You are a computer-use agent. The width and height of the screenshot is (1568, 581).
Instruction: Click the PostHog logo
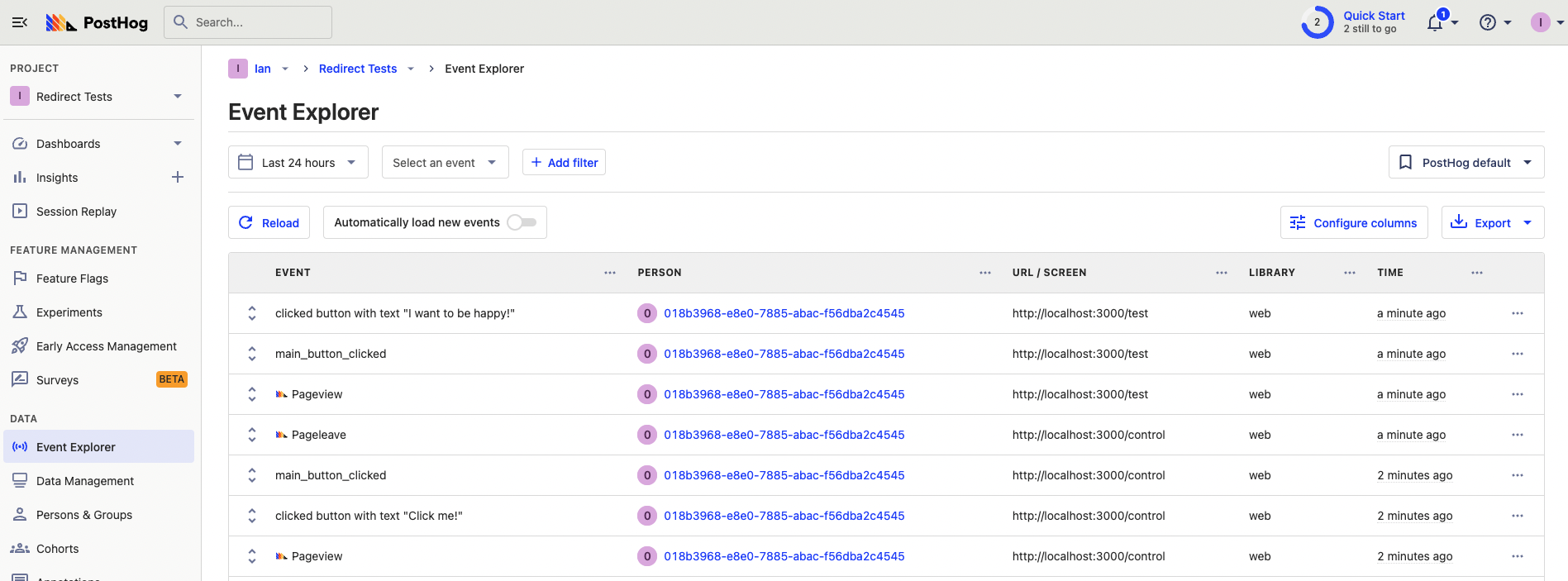coord(97,22)
